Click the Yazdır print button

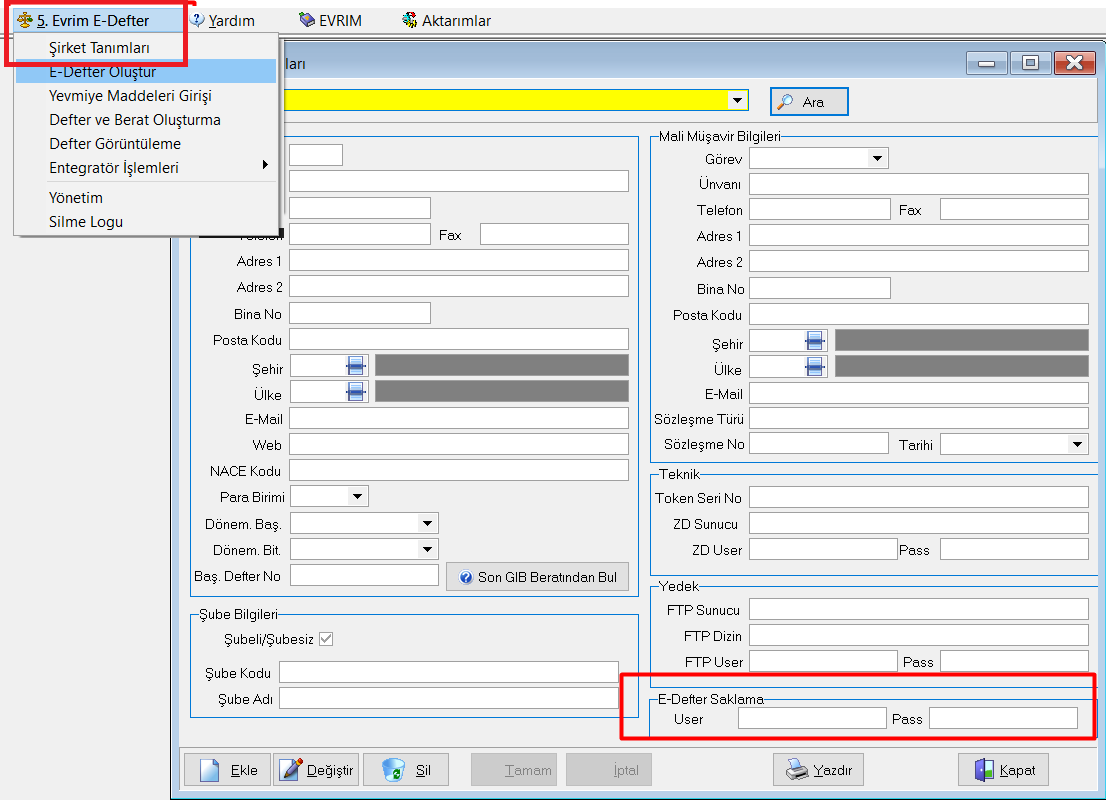coord(818,770)
